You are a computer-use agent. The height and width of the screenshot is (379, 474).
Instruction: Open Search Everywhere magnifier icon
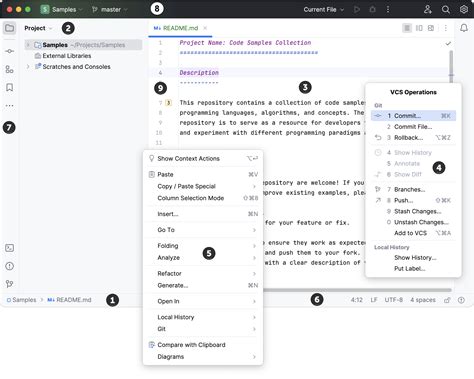click(446, 9)
